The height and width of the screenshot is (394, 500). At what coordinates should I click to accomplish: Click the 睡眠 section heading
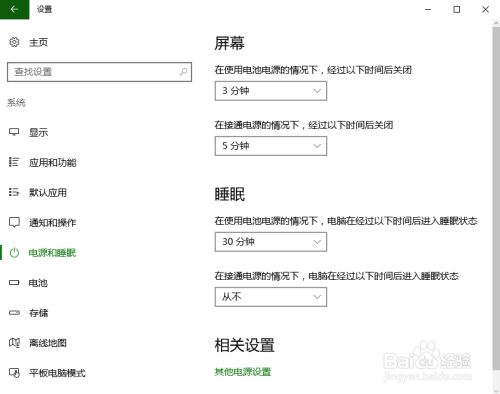point(229,194)
